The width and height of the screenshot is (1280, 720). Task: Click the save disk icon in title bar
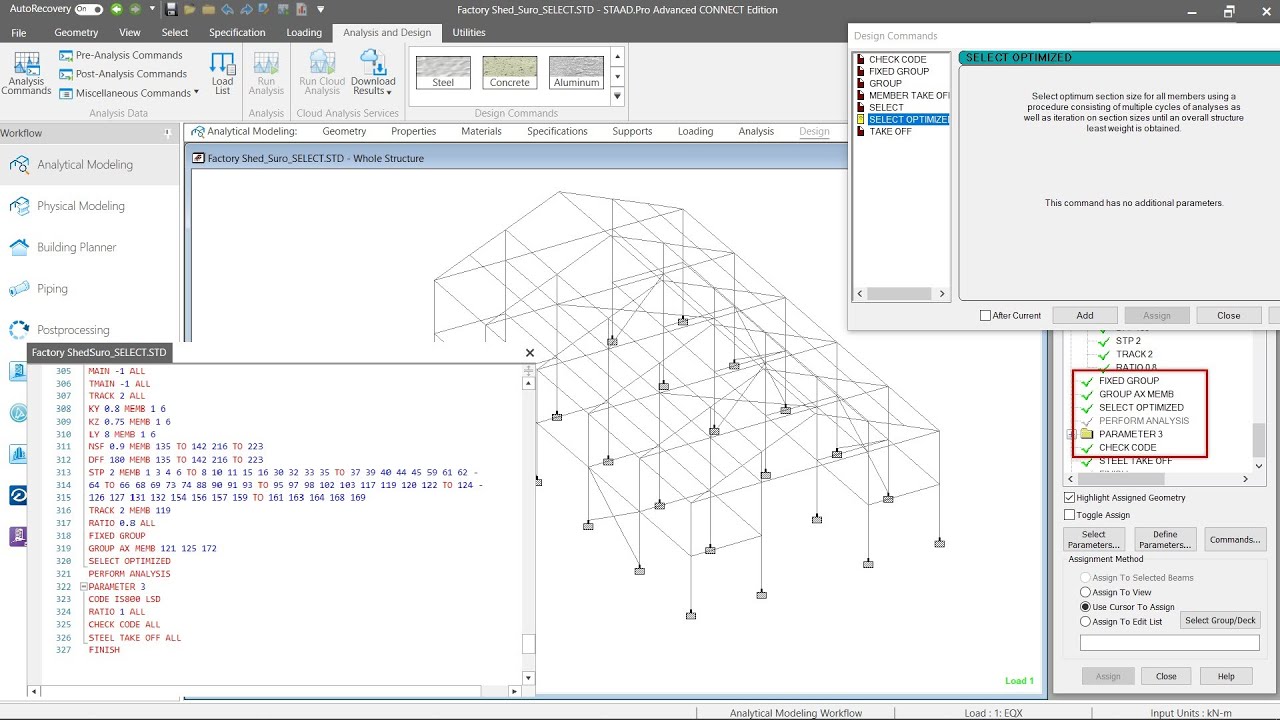click(x=172, y=10)
